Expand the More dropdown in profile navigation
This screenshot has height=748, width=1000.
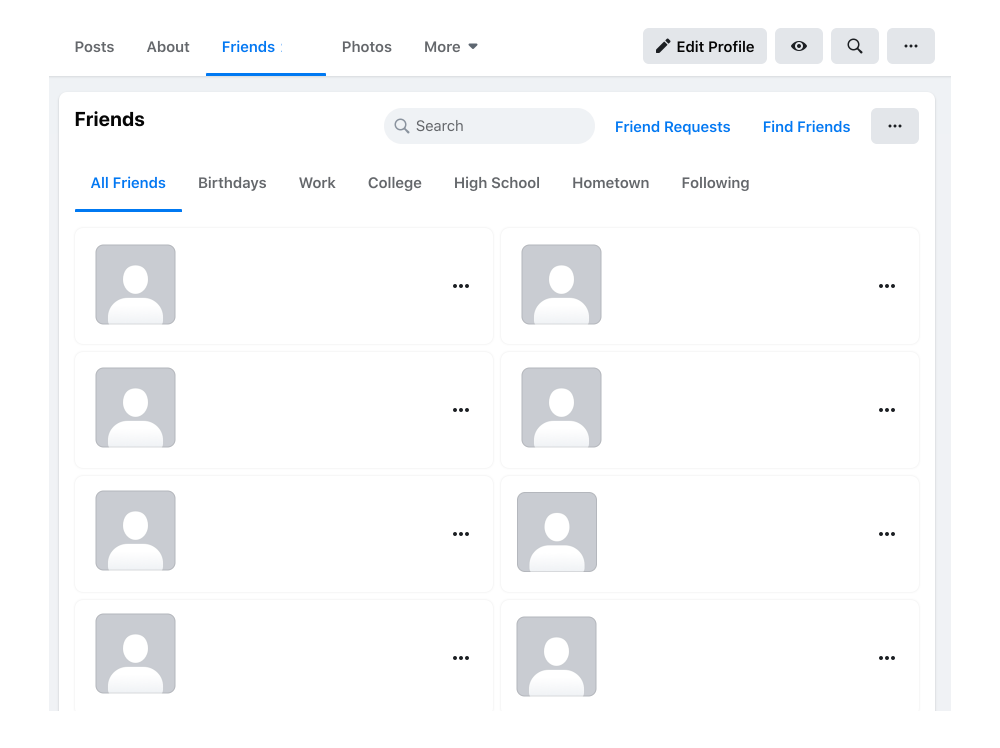tap(451, 47)
